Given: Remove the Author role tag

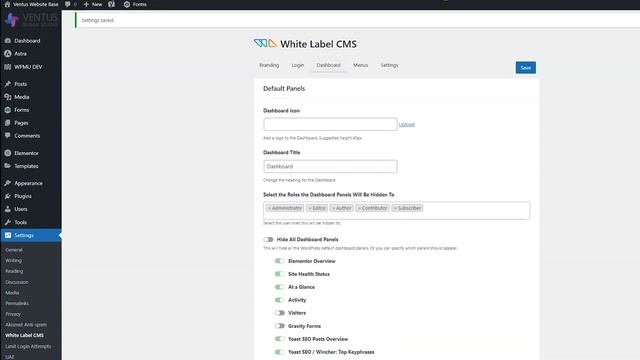Looking at the screenshot, I should click(x=333, y=208).
